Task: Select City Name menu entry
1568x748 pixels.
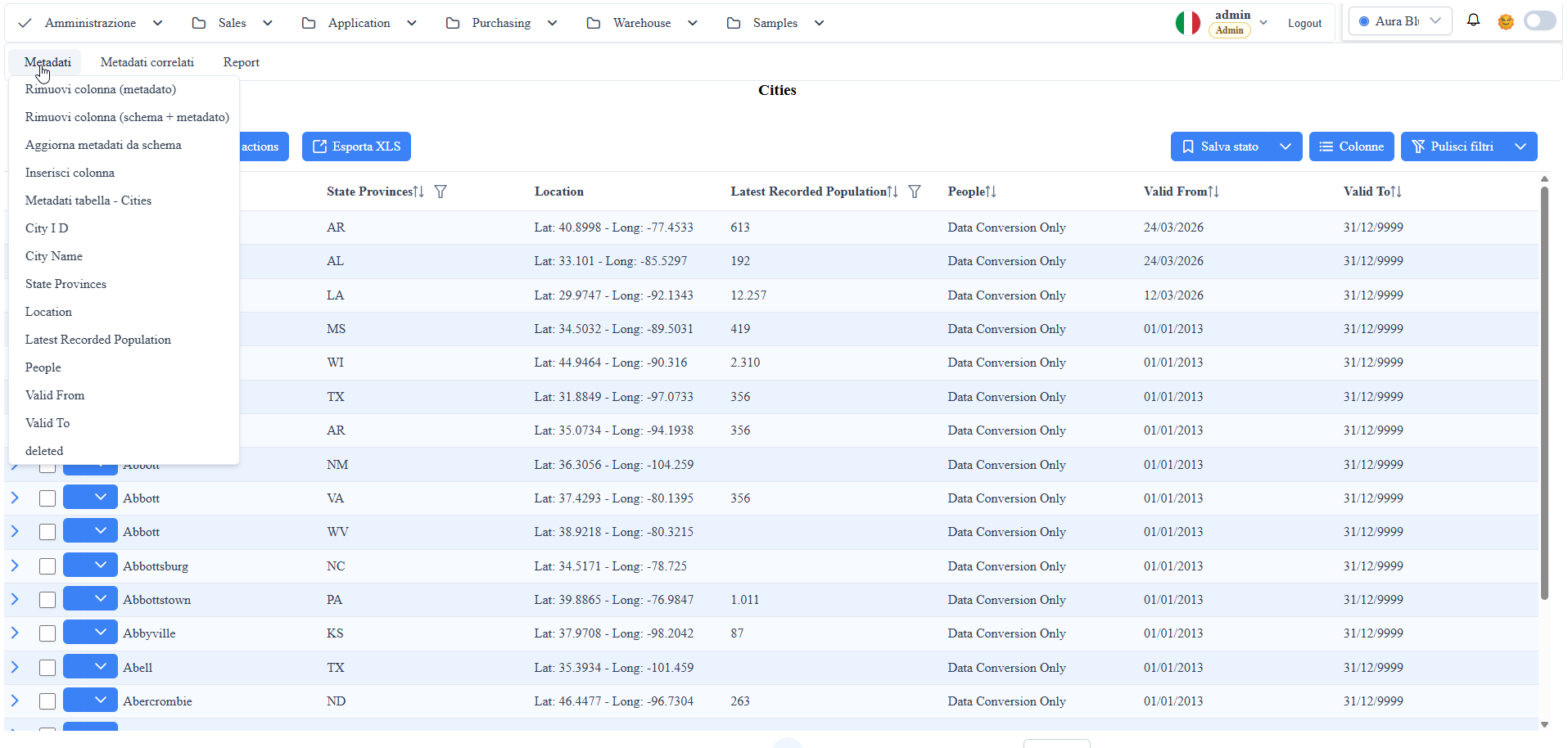Action: click(x=124, y=256)
